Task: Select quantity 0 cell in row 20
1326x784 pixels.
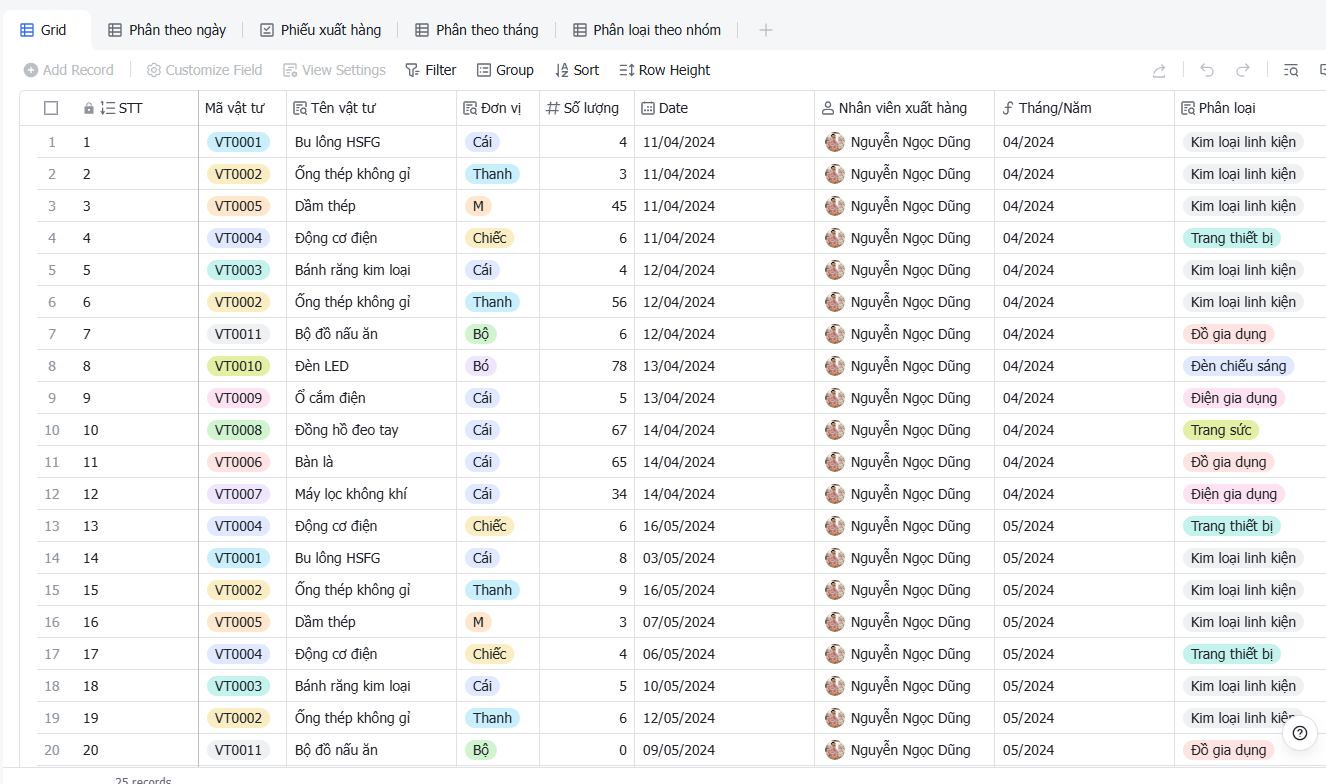Action: coord(587,750)
